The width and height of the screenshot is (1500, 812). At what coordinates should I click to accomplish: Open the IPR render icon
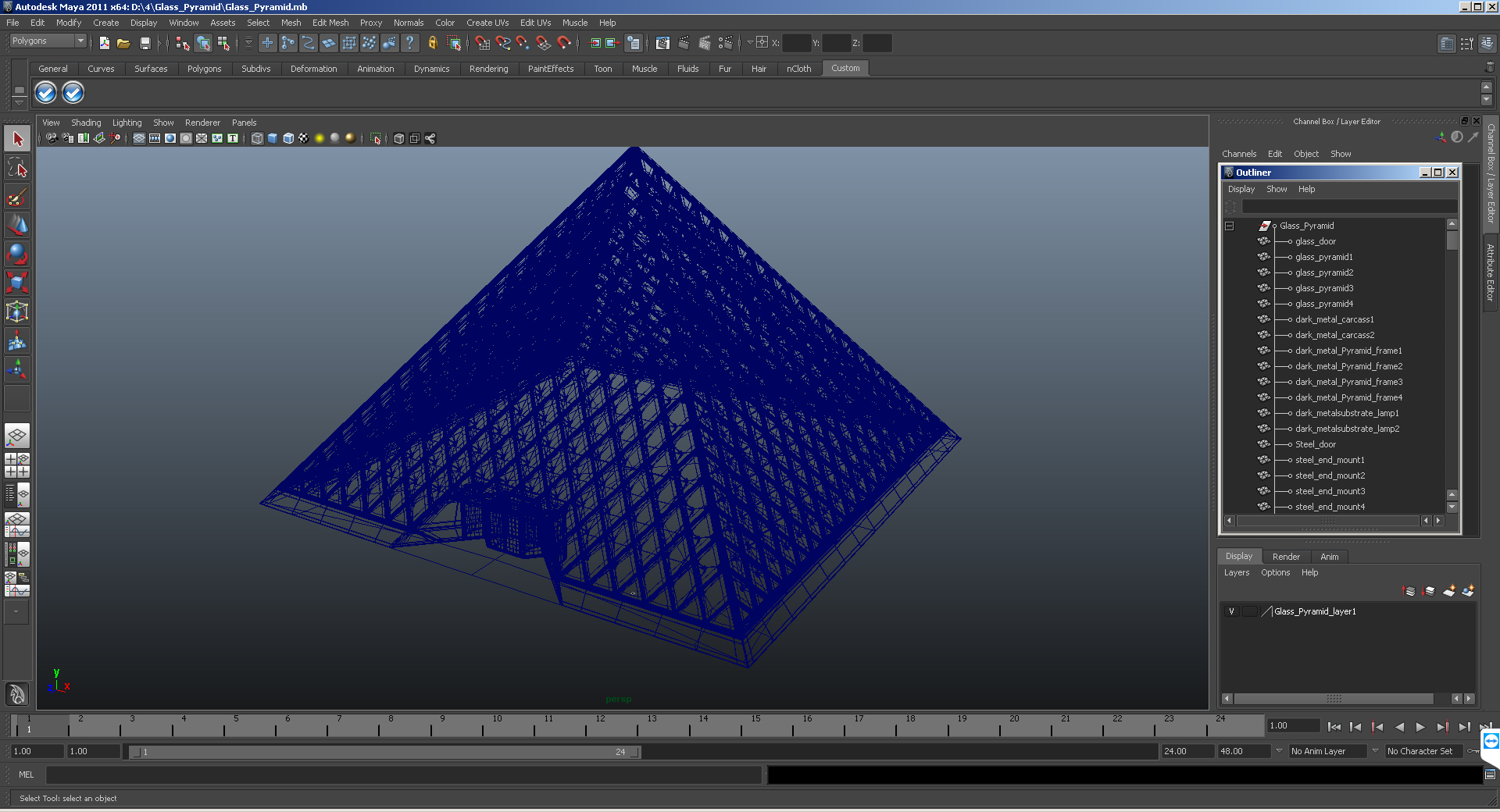(x=705, y=43)
